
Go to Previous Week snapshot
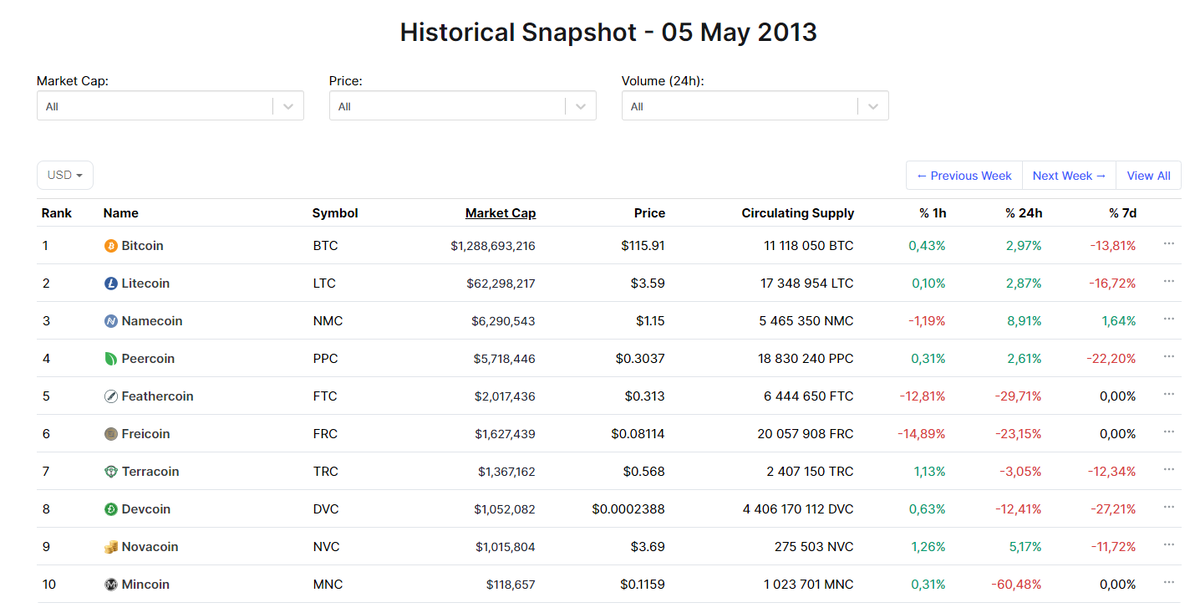[964, 176]
